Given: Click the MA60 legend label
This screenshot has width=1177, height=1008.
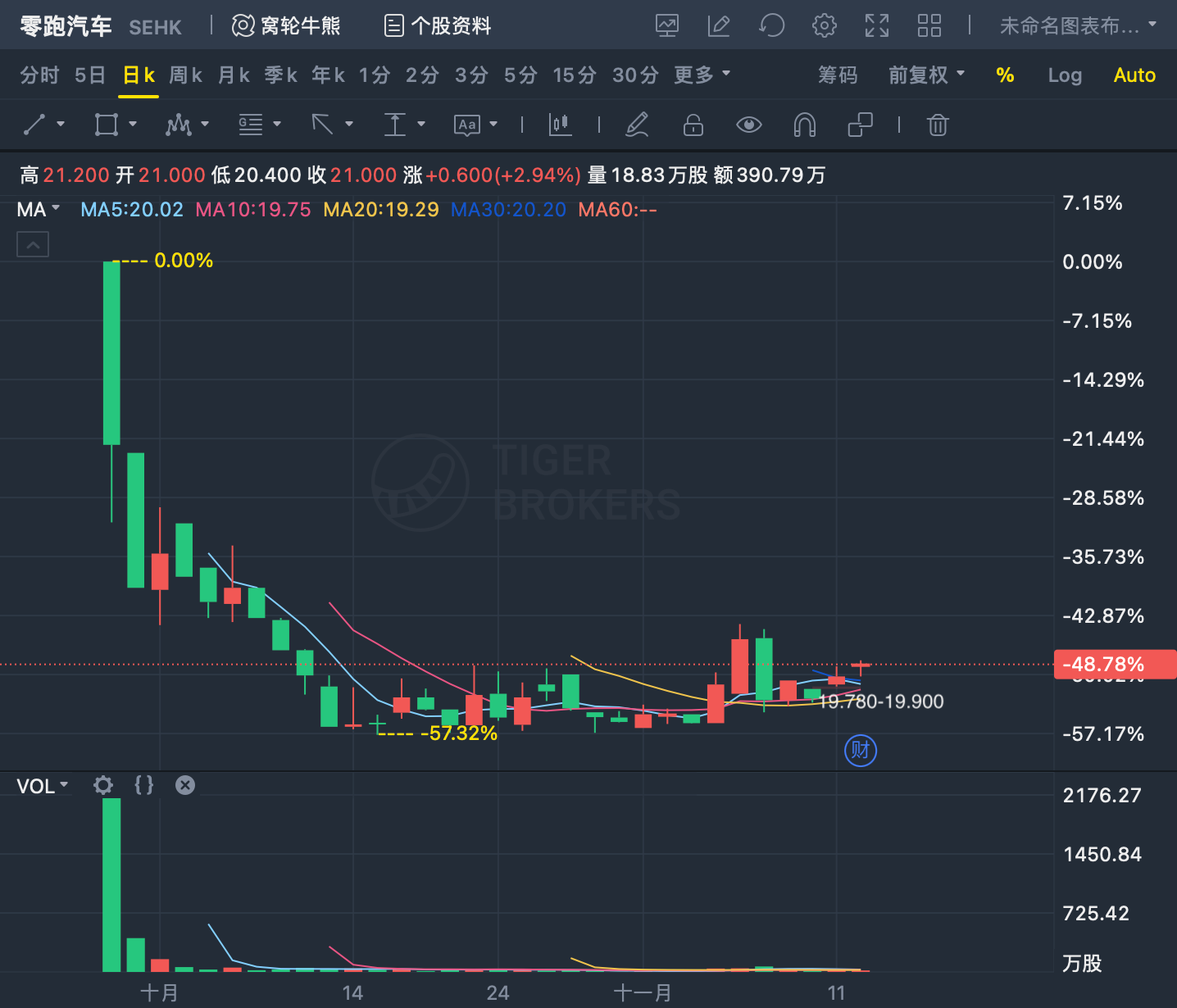Looking at the screenshot, I should click(617, 210).
